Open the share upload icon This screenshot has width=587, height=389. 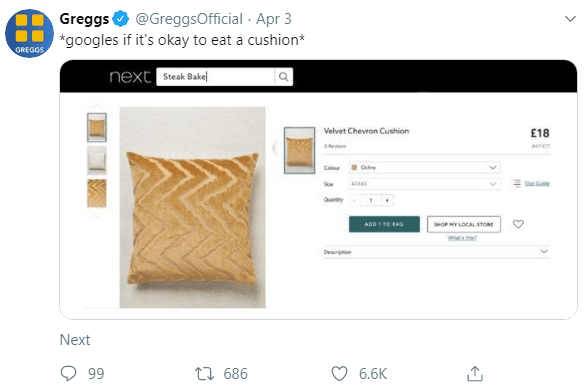click(x=475, y=373)
